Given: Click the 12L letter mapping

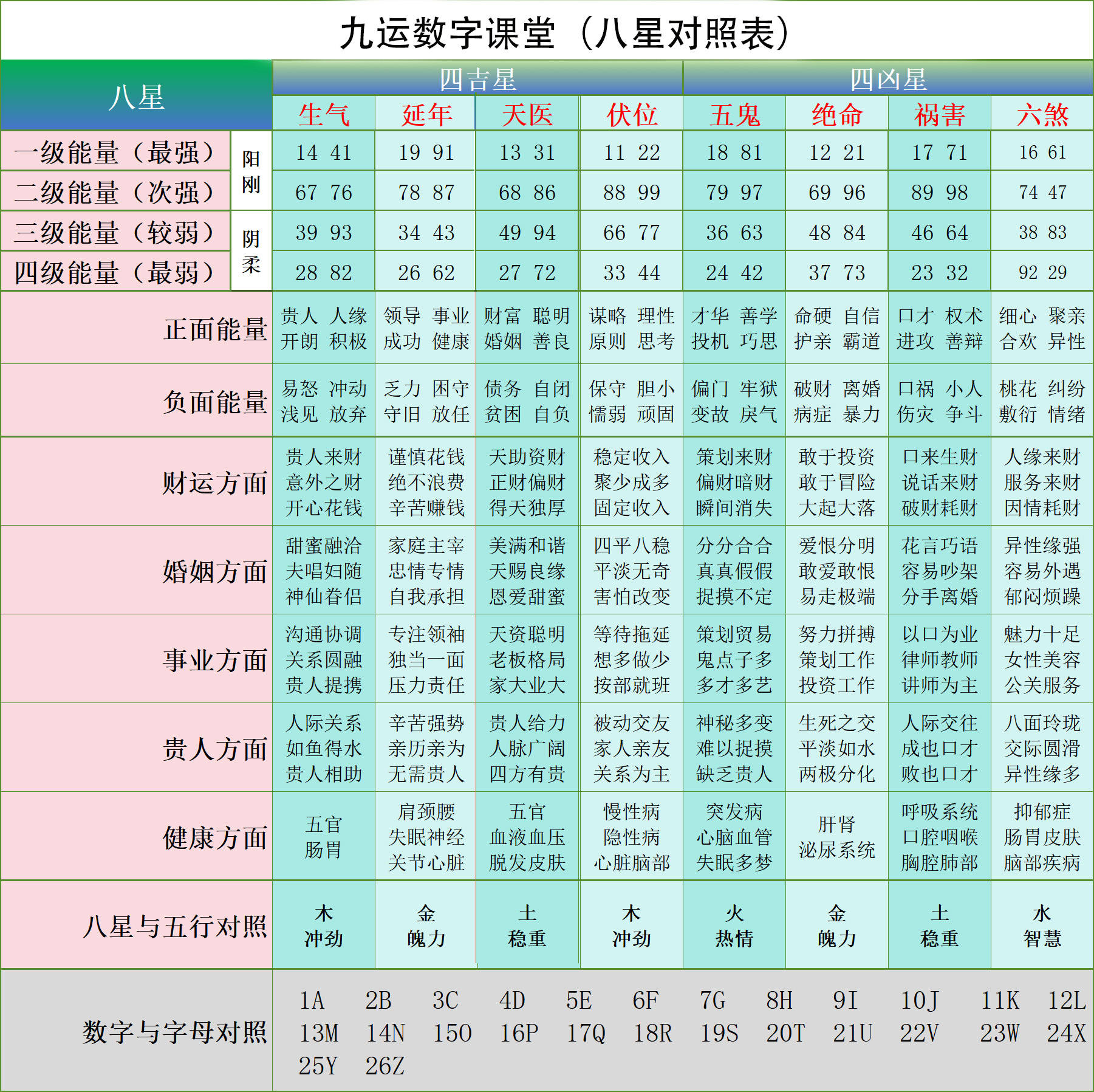Looking at the screenshot, I should coord(1067,1000).
